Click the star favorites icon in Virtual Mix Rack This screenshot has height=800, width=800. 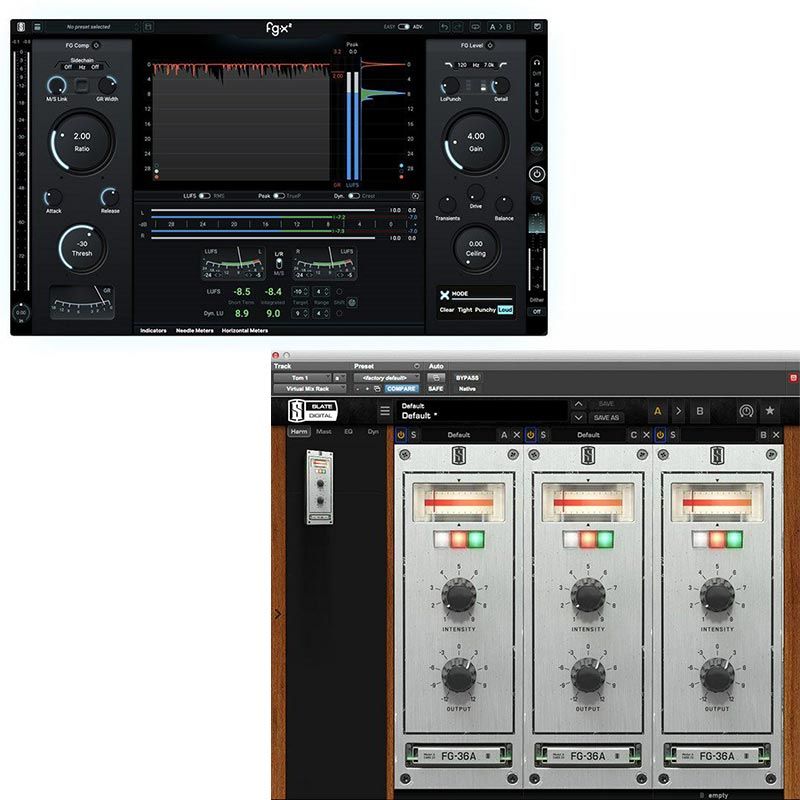pyautogui.click(x=770, y=411)
